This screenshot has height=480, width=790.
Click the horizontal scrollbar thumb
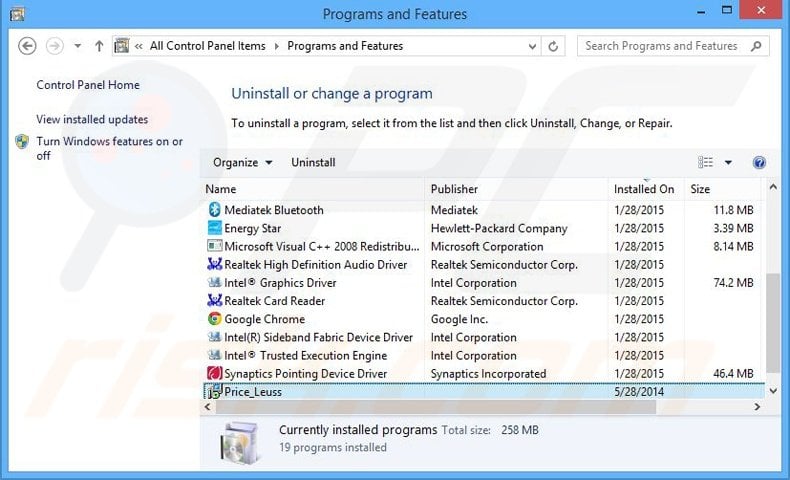pyautogui.click(x=436, y=407)
